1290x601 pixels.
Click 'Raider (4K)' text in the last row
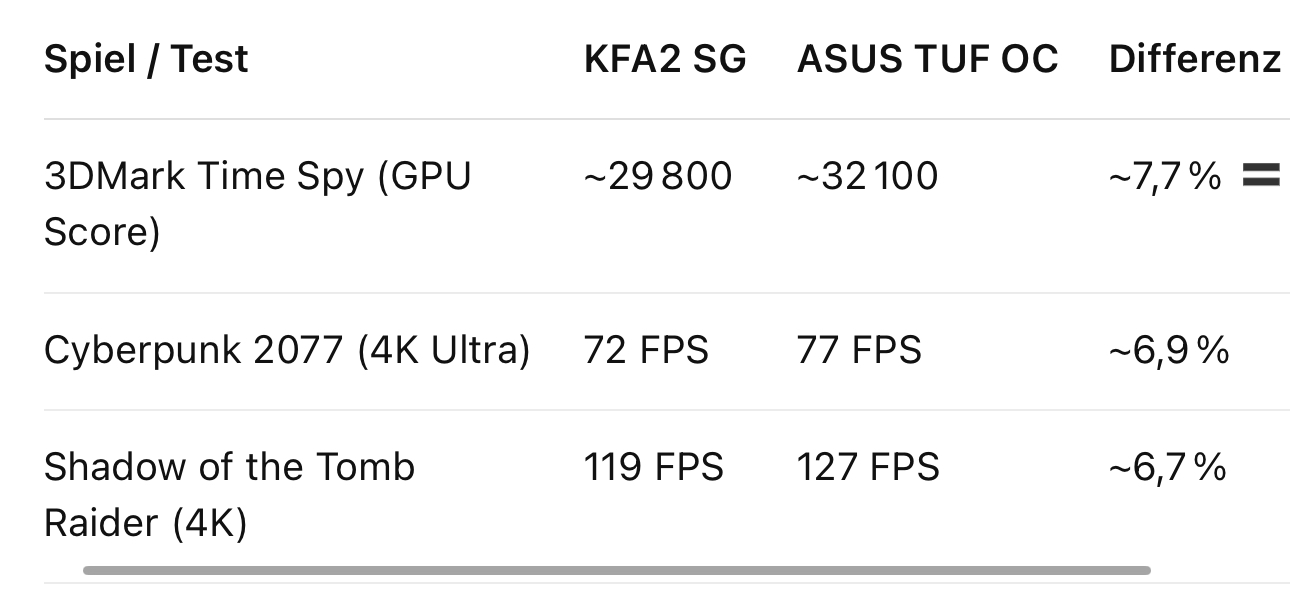pyautogui.click(x=145, y=524)
